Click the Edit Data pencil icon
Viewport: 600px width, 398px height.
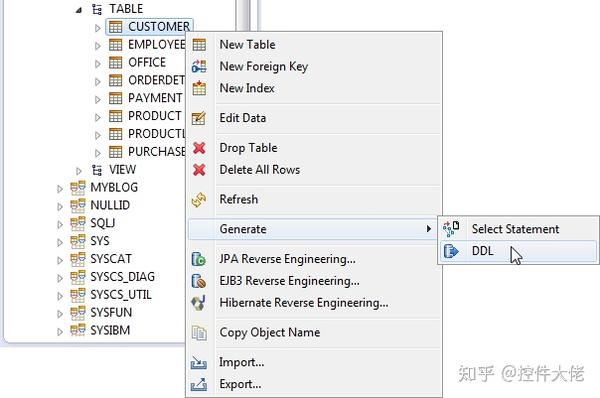coord(199,118)
